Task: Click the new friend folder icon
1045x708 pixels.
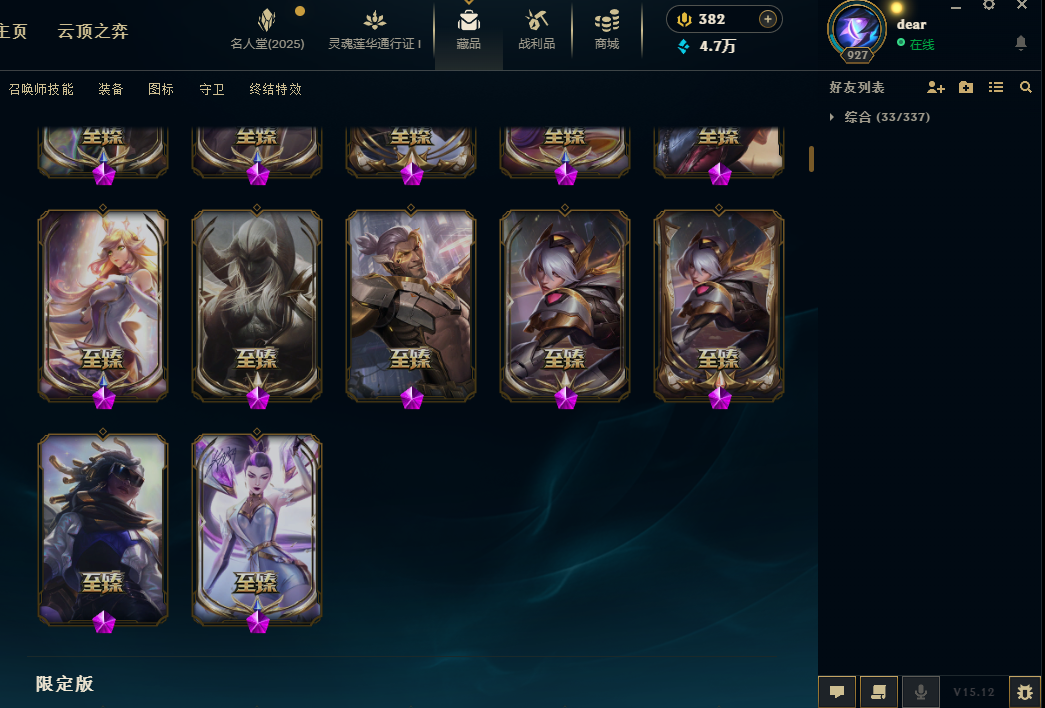Action: 966,87
